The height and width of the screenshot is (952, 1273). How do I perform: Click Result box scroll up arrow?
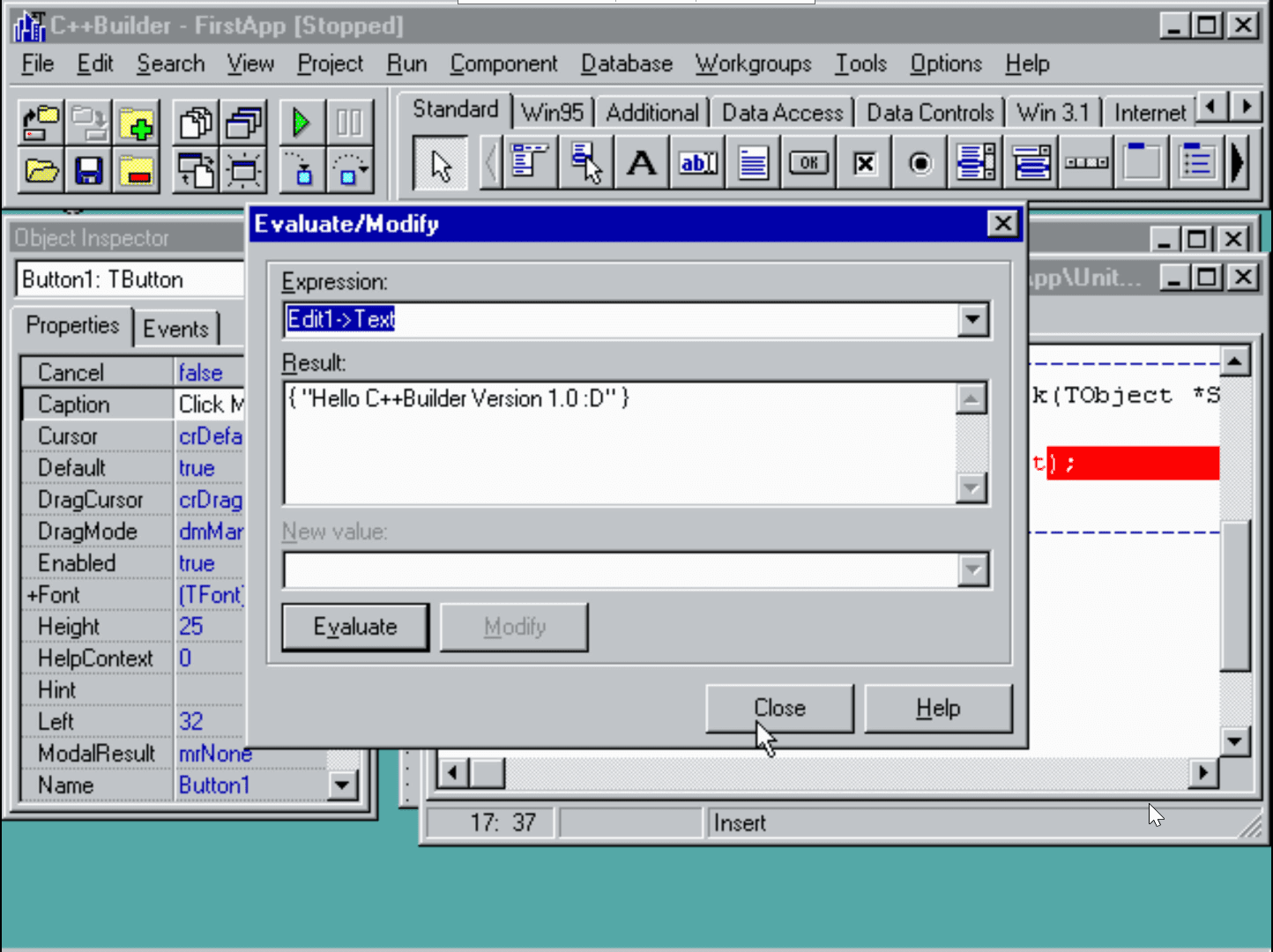[971, 398]
